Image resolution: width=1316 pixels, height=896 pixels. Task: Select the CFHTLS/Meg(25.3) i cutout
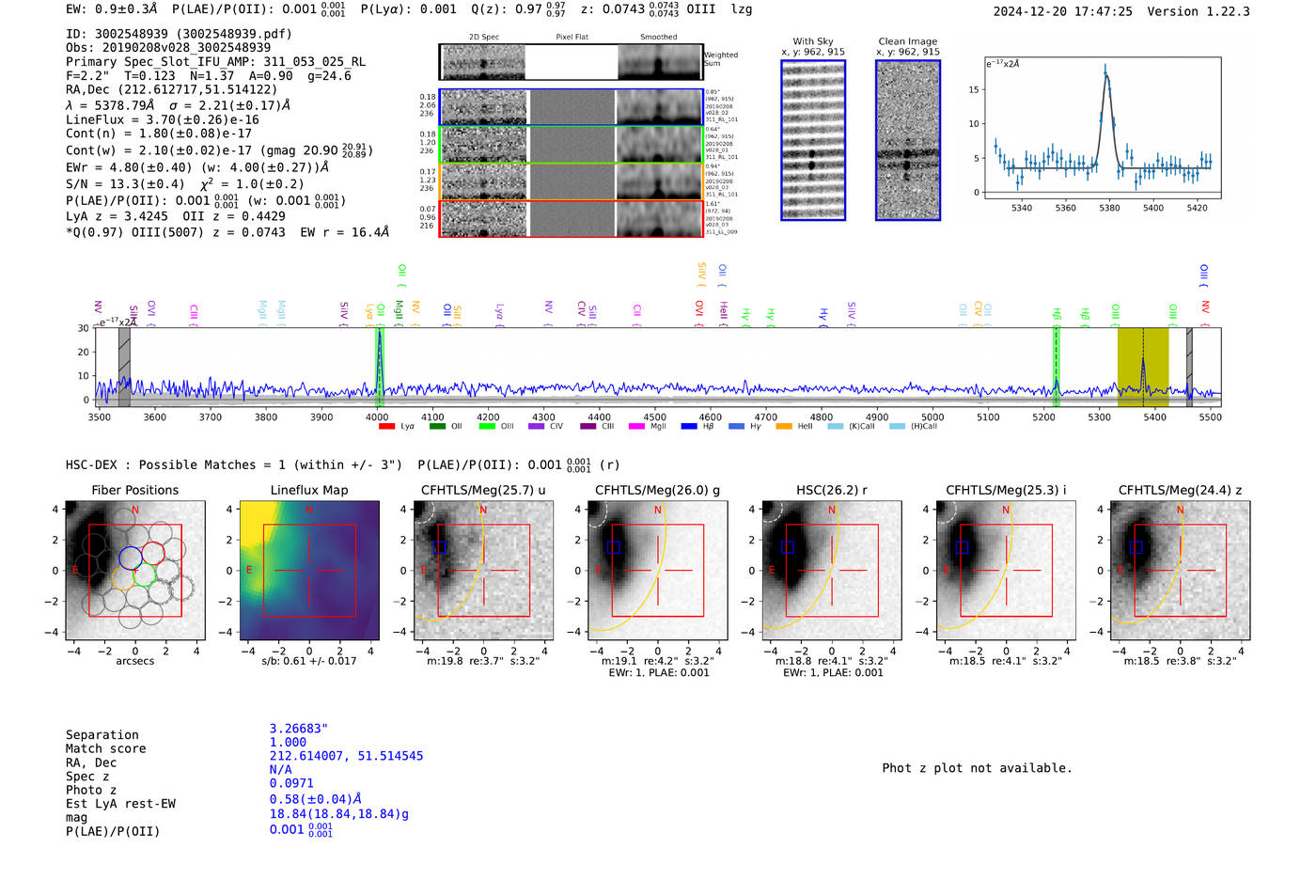1006,570
